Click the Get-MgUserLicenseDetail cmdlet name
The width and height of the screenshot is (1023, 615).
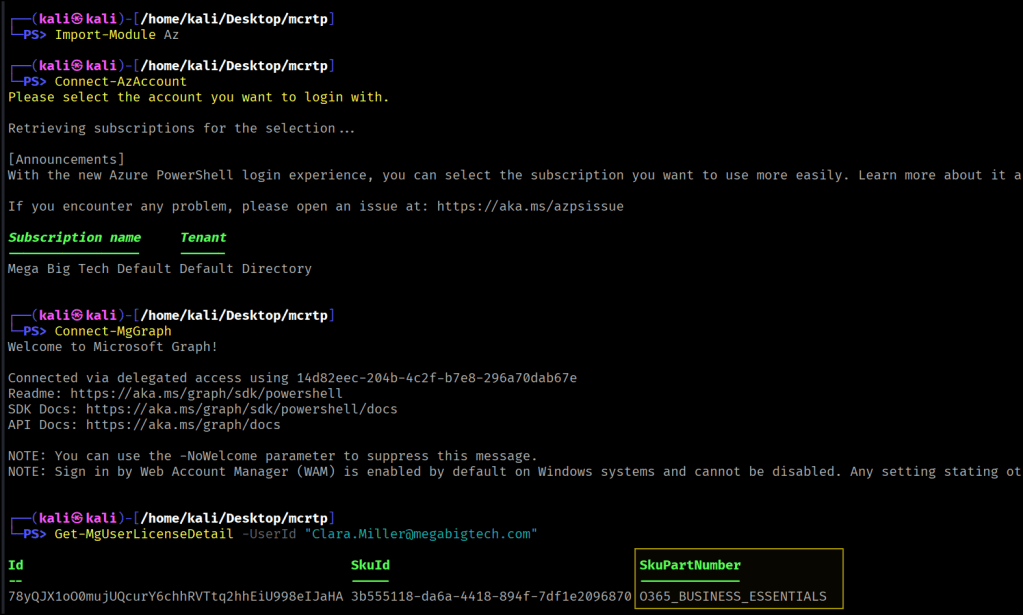144,534
